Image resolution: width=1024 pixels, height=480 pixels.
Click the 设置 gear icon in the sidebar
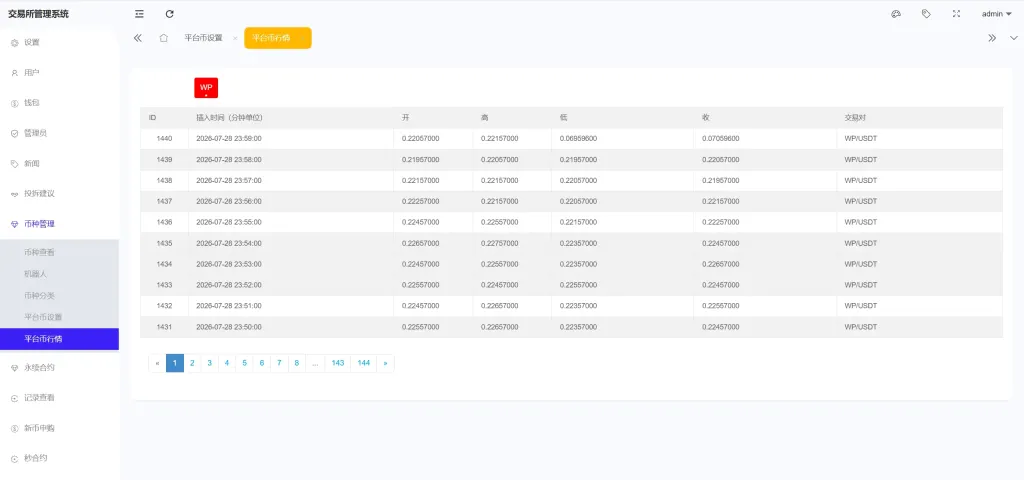click(14, 42)
